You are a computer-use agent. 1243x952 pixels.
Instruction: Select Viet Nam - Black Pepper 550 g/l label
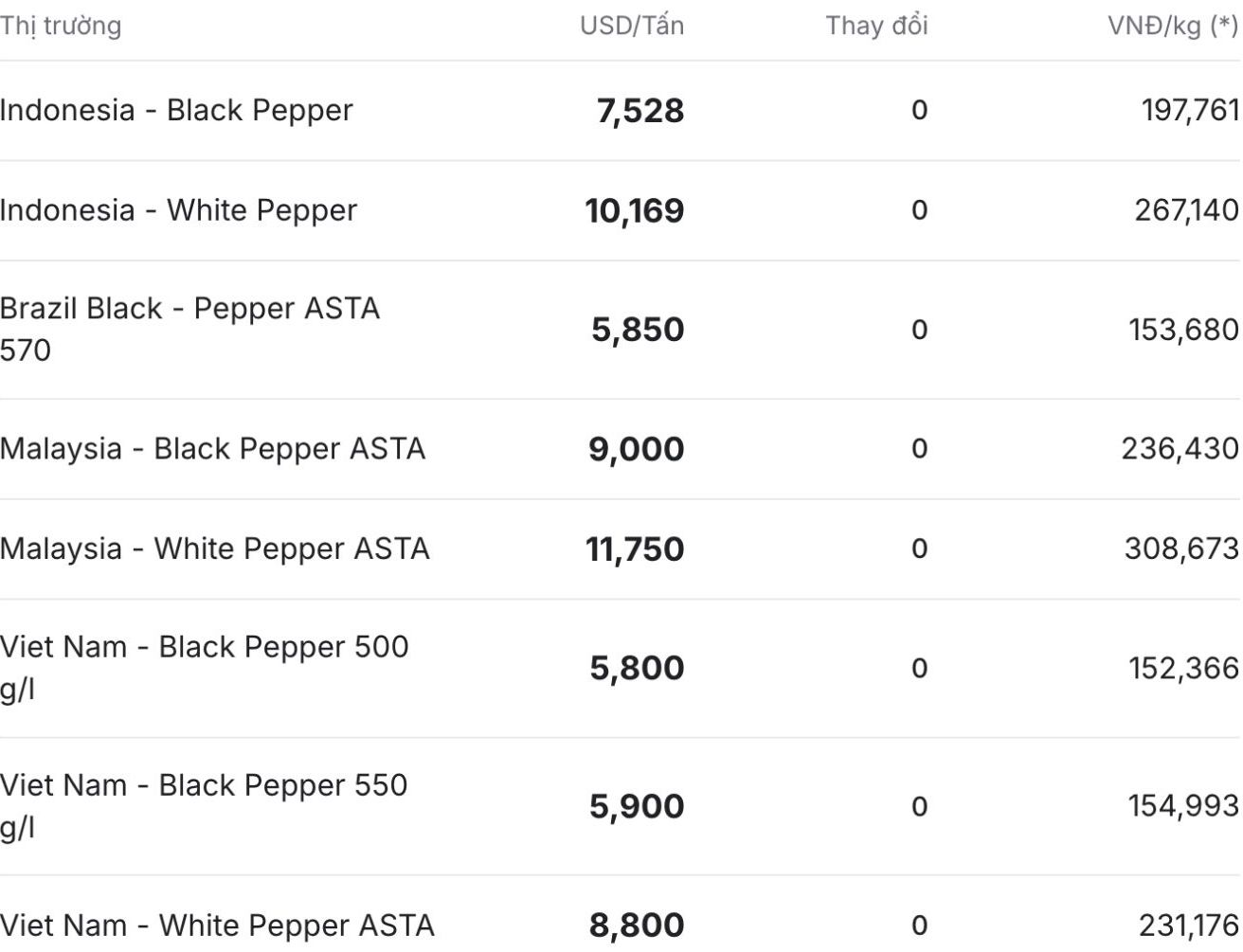click(x=204, y=806)
